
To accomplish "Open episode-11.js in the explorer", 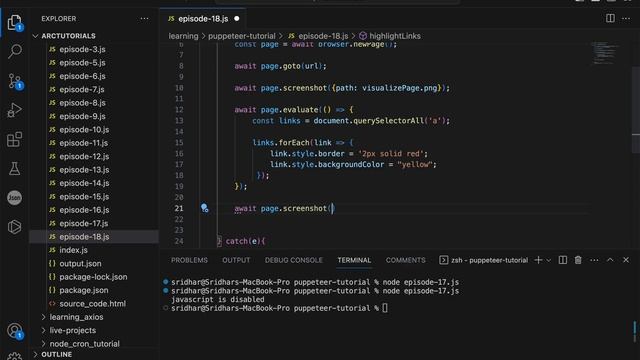I will coord(84,143).
